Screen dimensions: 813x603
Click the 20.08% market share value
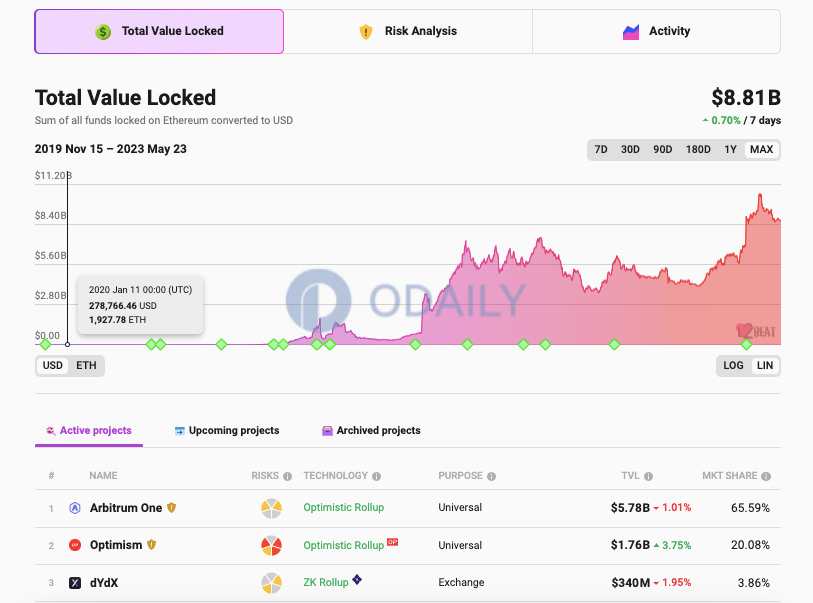[750, 545]
